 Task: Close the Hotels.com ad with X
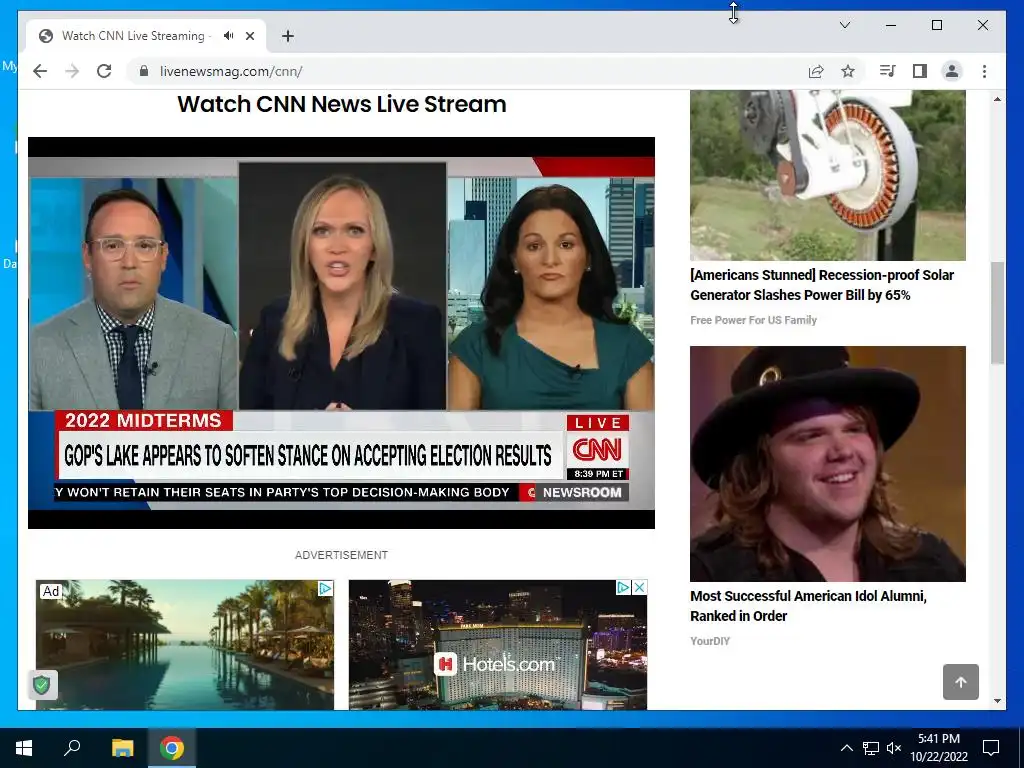[x=639, y=587]
